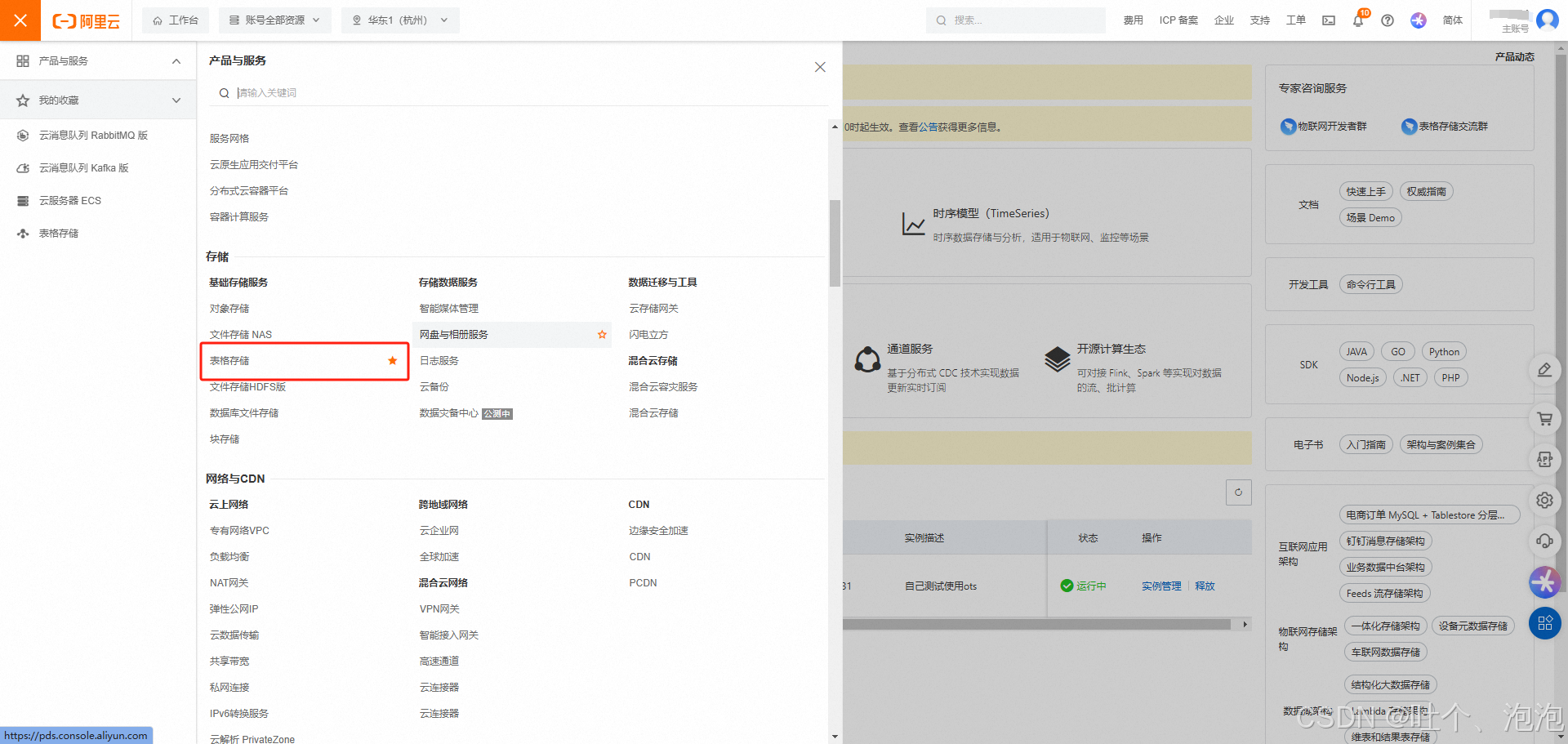
Task: Open the 账号全部资源 dropdown
Action: [x=274, y=20]
